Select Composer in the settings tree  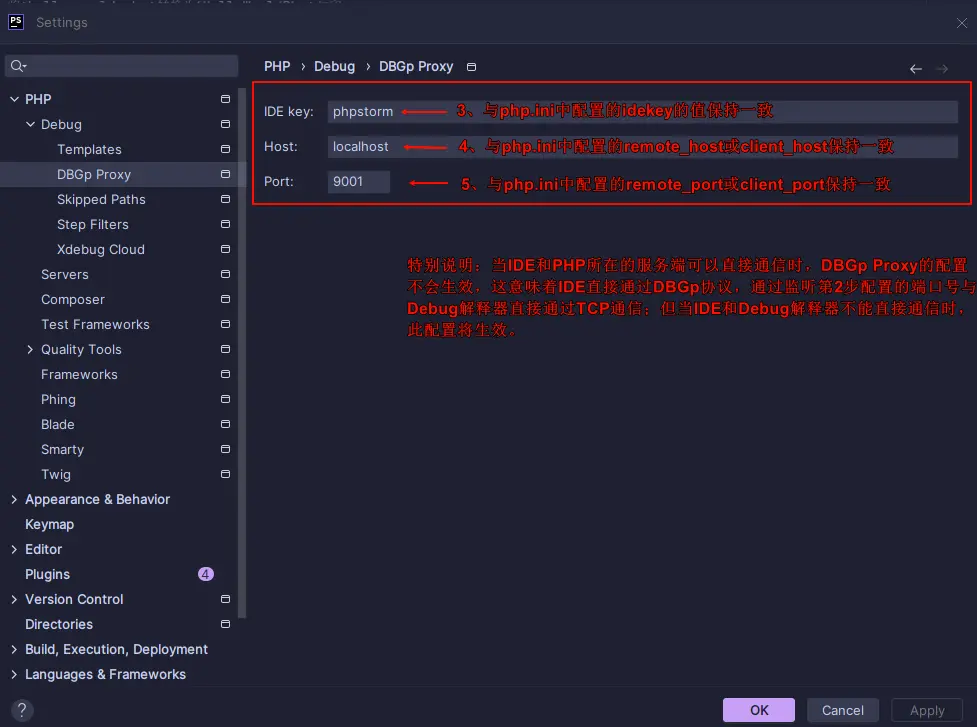(x=72, y=299)
